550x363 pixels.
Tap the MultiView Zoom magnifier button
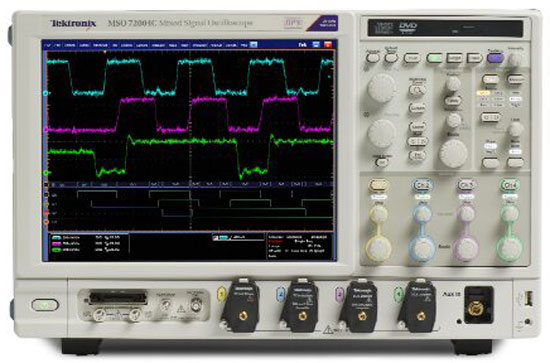pyautogui.click(x=417, y=90)
